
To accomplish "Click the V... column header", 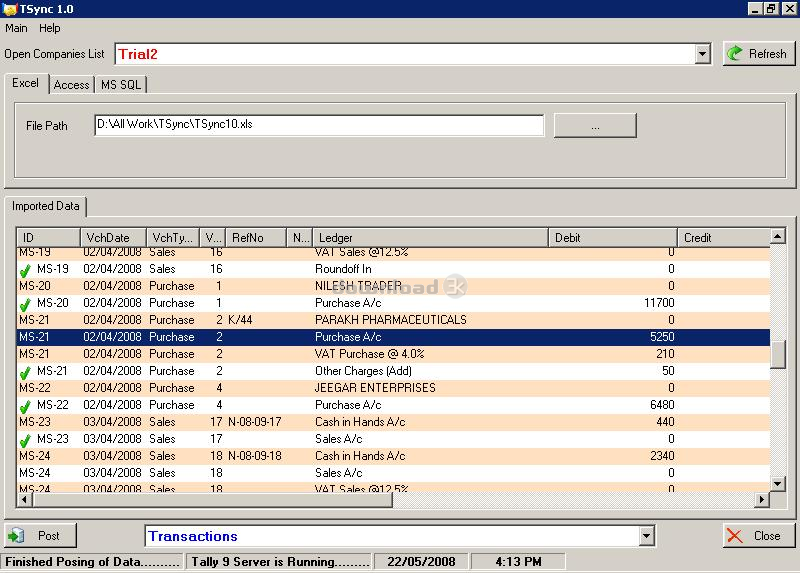I will point(213,238).
